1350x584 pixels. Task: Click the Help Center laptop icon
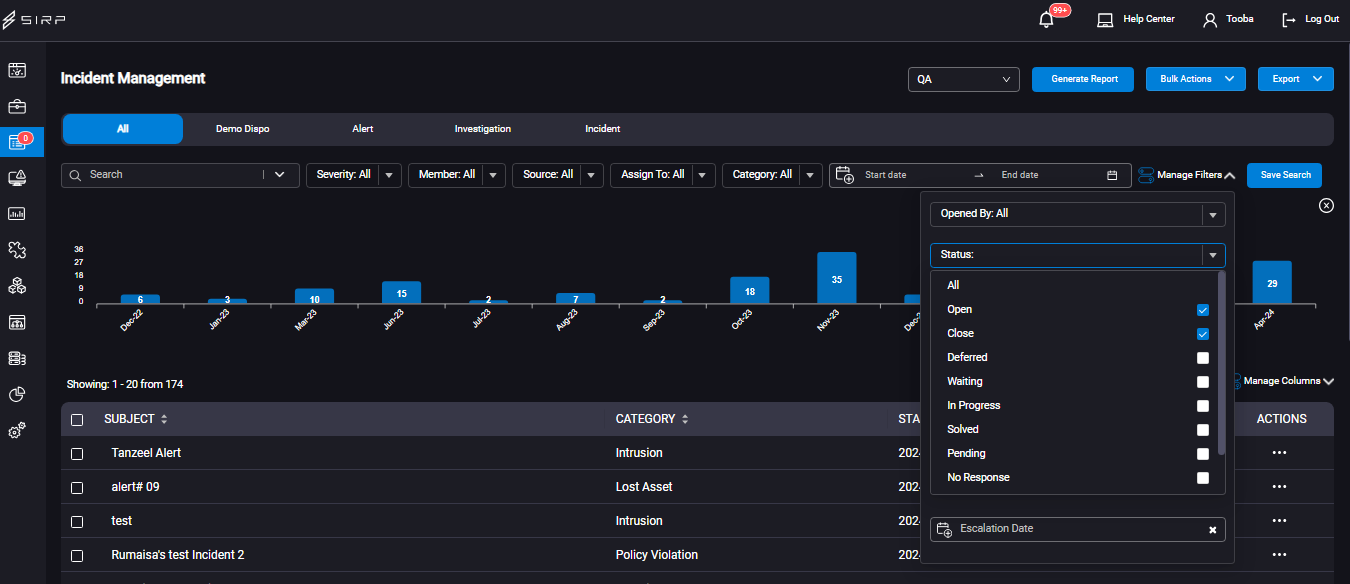click(x=1105, y=20)
